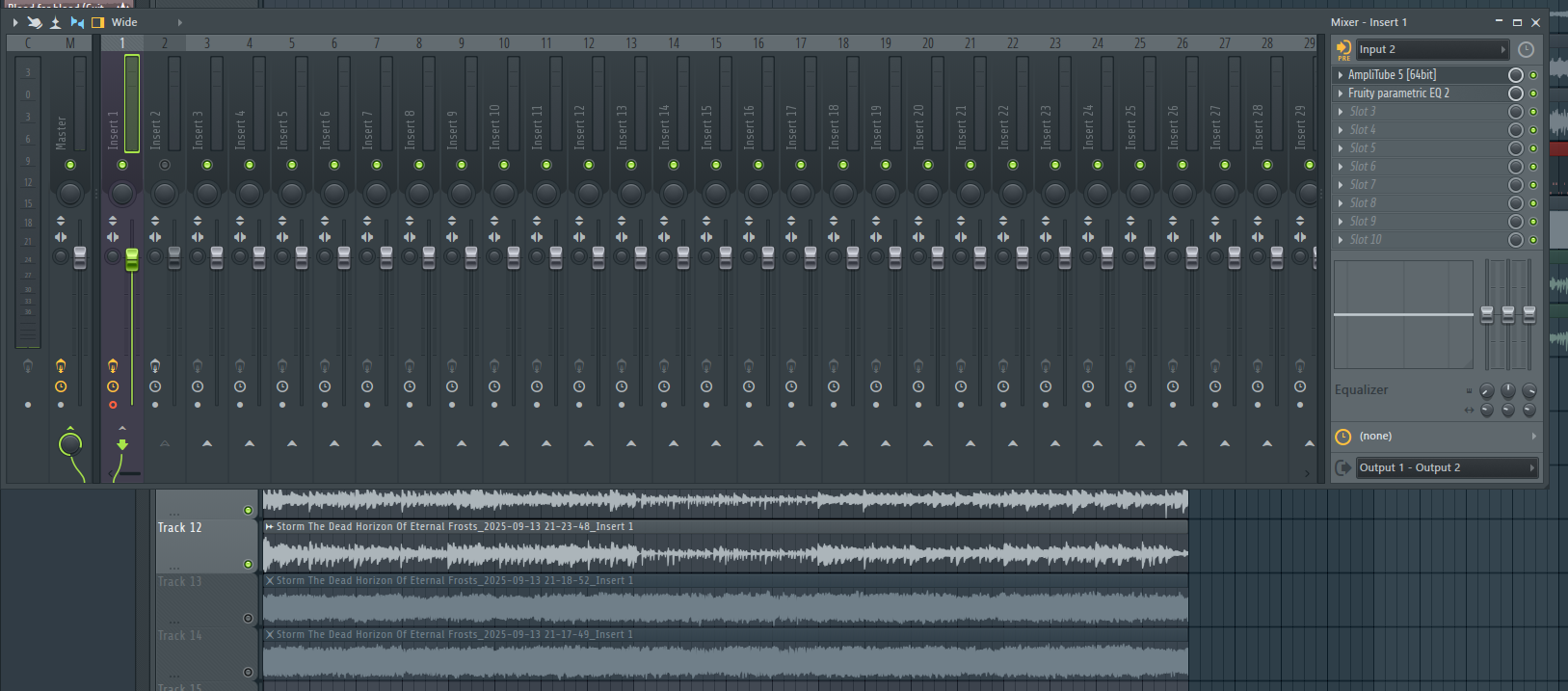The width and height of the screenshot is (1568, 691).
Task: Click the output arrow icon beside Output 1 - Output 2
Action: [x=1342, y=467]
